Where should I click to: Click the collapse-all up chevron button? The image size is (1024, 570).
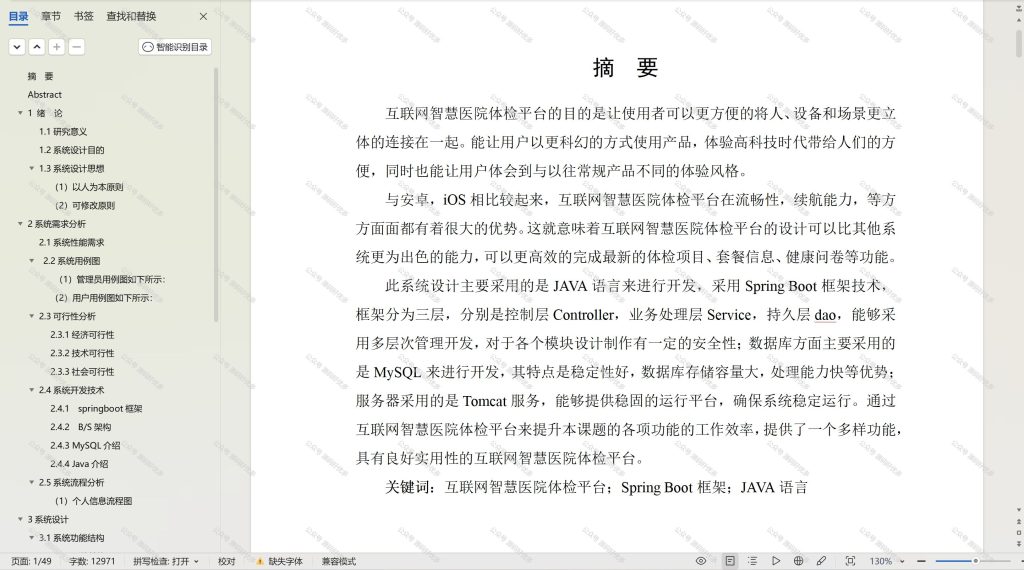pyautogui.click(x=37, y=47)
